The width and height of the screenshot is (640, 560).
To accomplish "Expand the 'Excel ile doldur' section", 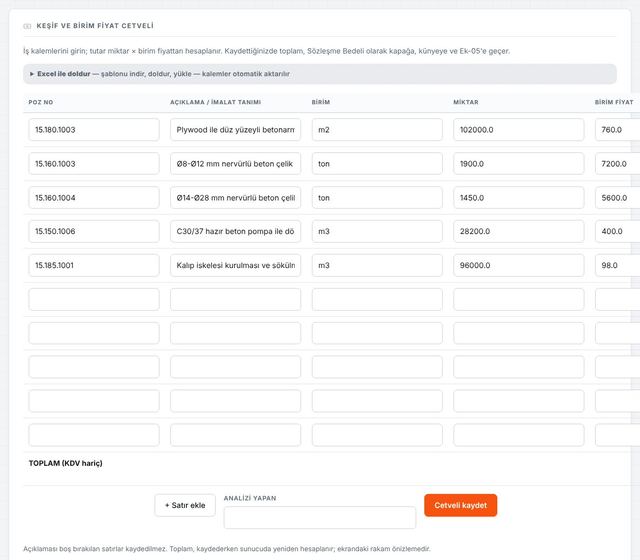I will (x=320, y=74).
